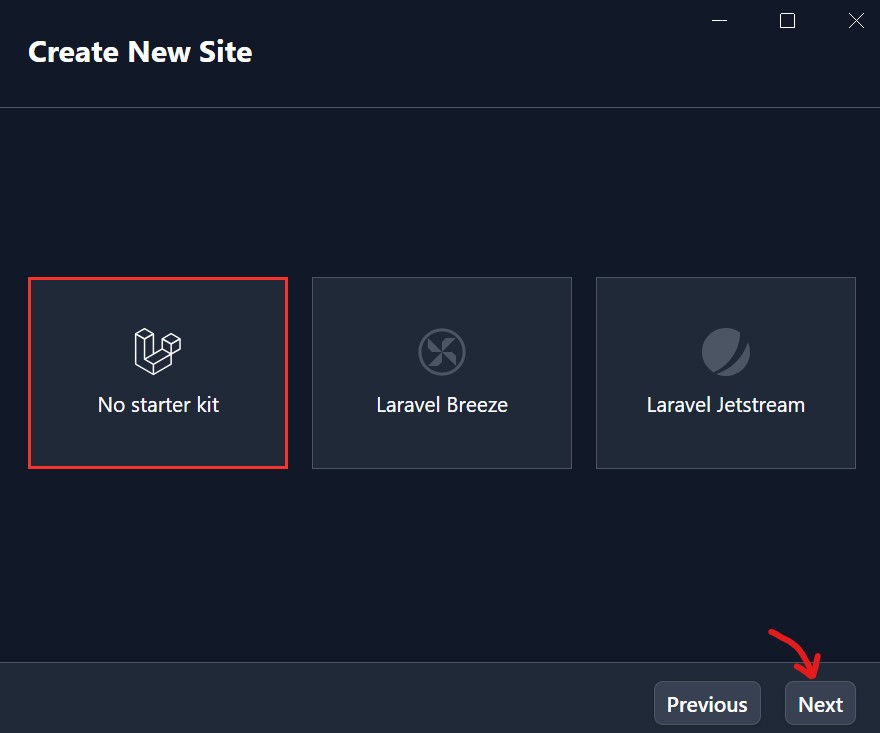
Task: Click the maximize square icon
Action: [x=787, y=20]
